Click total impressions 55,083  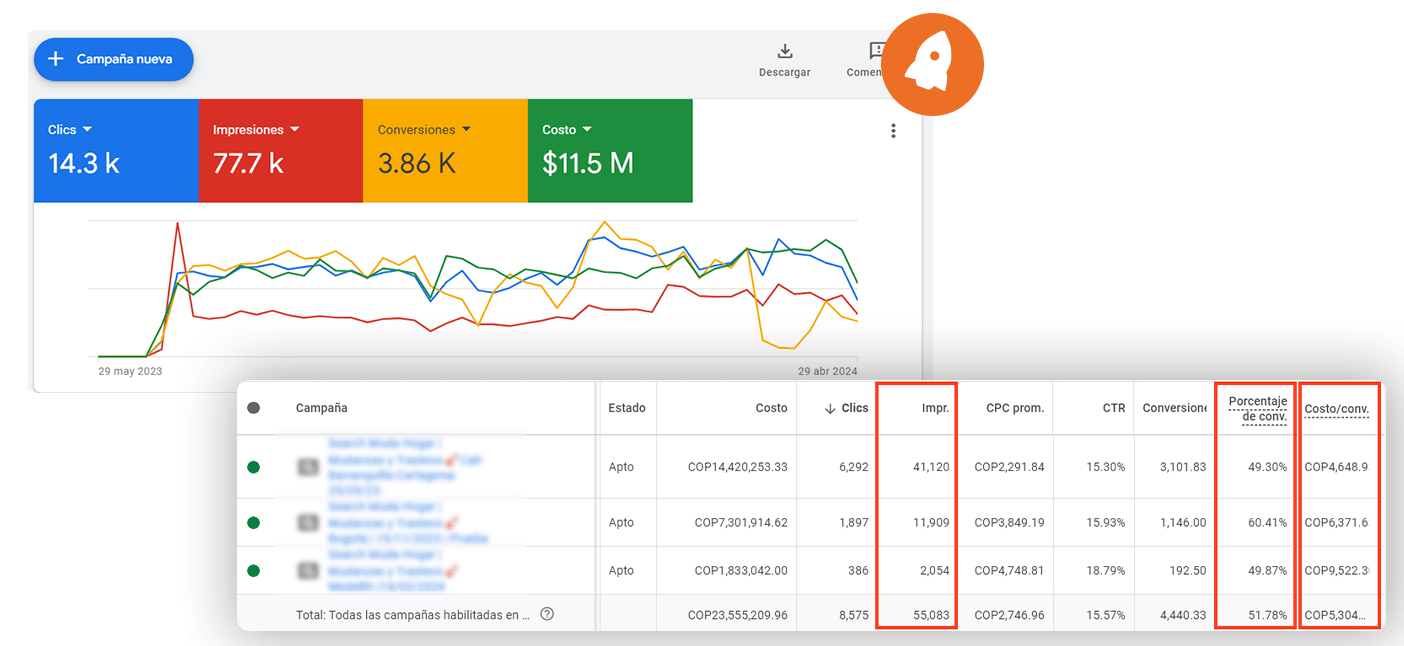coord(931,615)
